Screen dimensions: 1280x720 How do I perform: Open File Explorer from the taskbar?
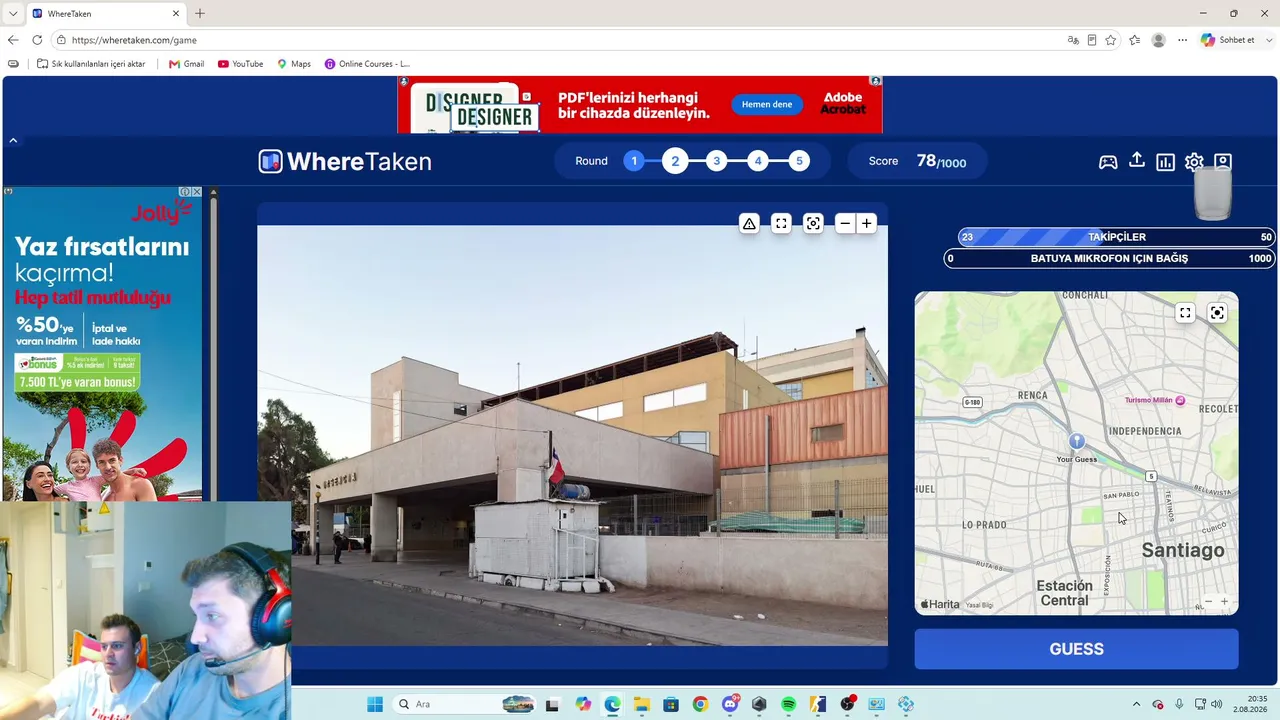pyautogui.click(x=641, y=704)
